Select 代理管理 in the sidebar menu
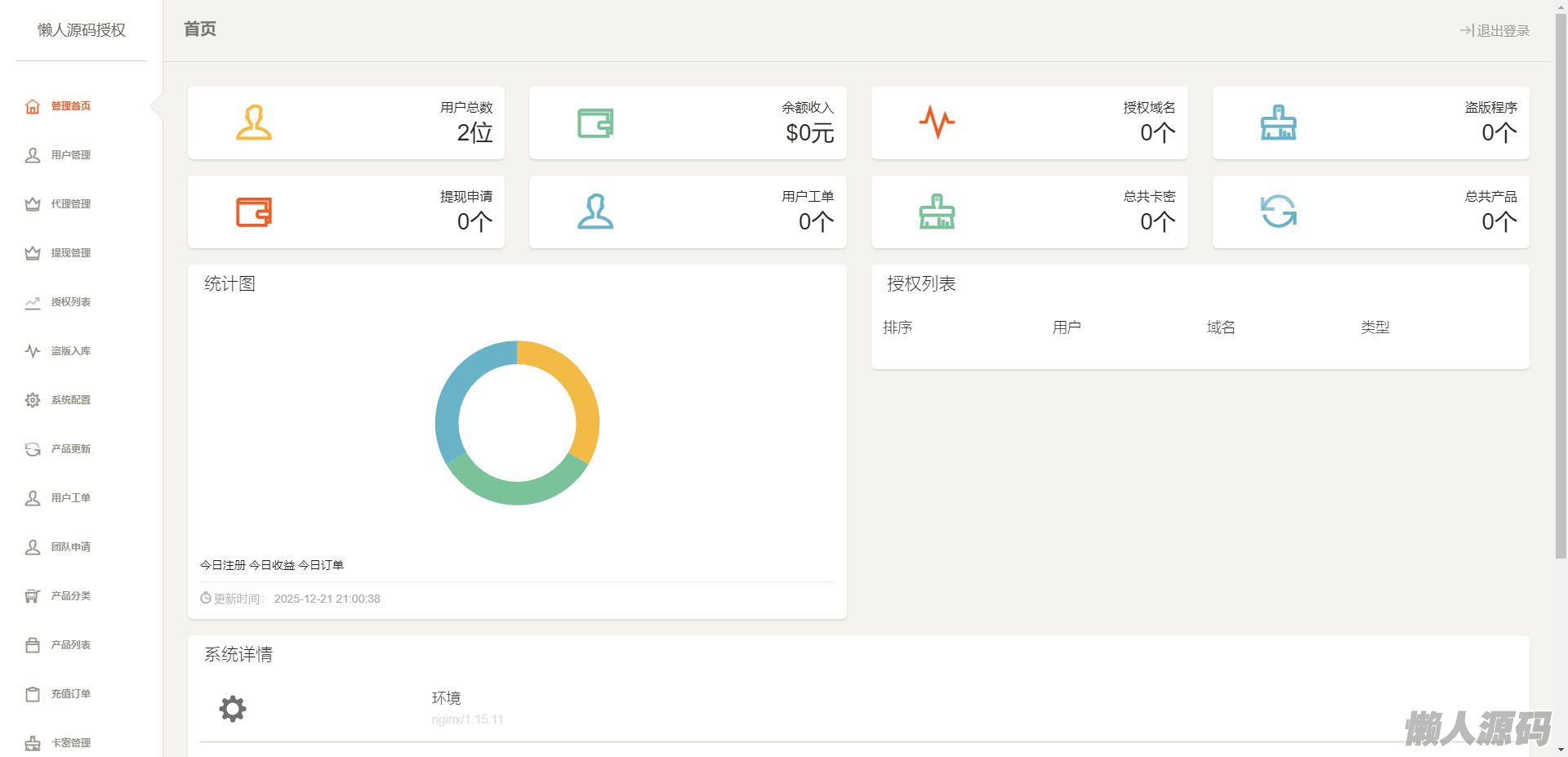 tap(70, 204)
